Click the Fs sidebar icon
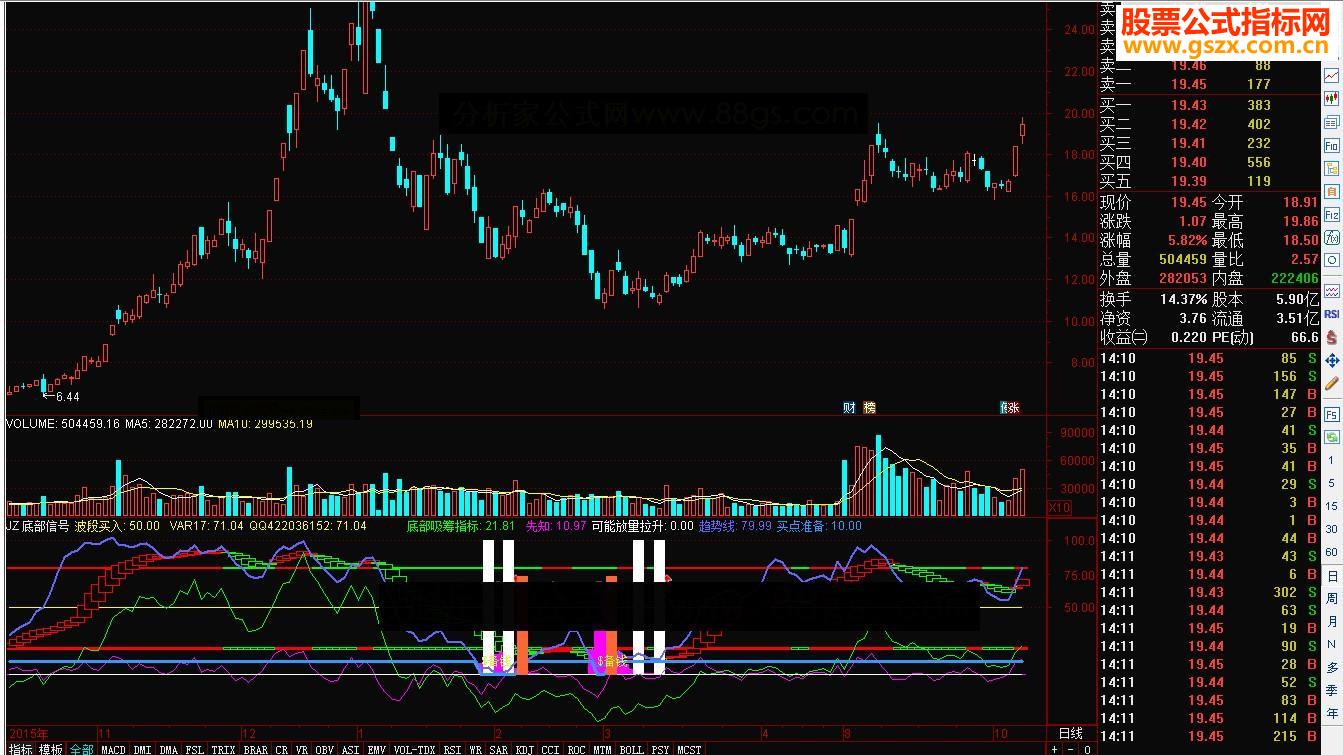The width and height of the screenshot is (1343, 755). [1332, 414]
